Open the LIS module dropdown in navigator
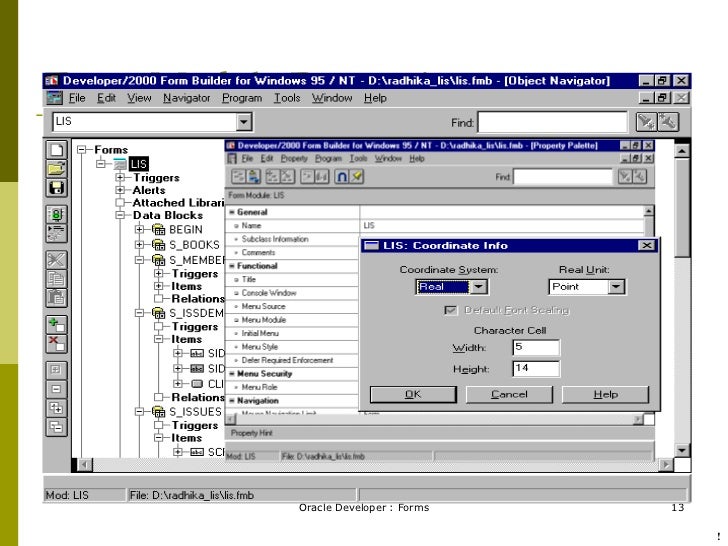728x546 pixels. point(243,122)
